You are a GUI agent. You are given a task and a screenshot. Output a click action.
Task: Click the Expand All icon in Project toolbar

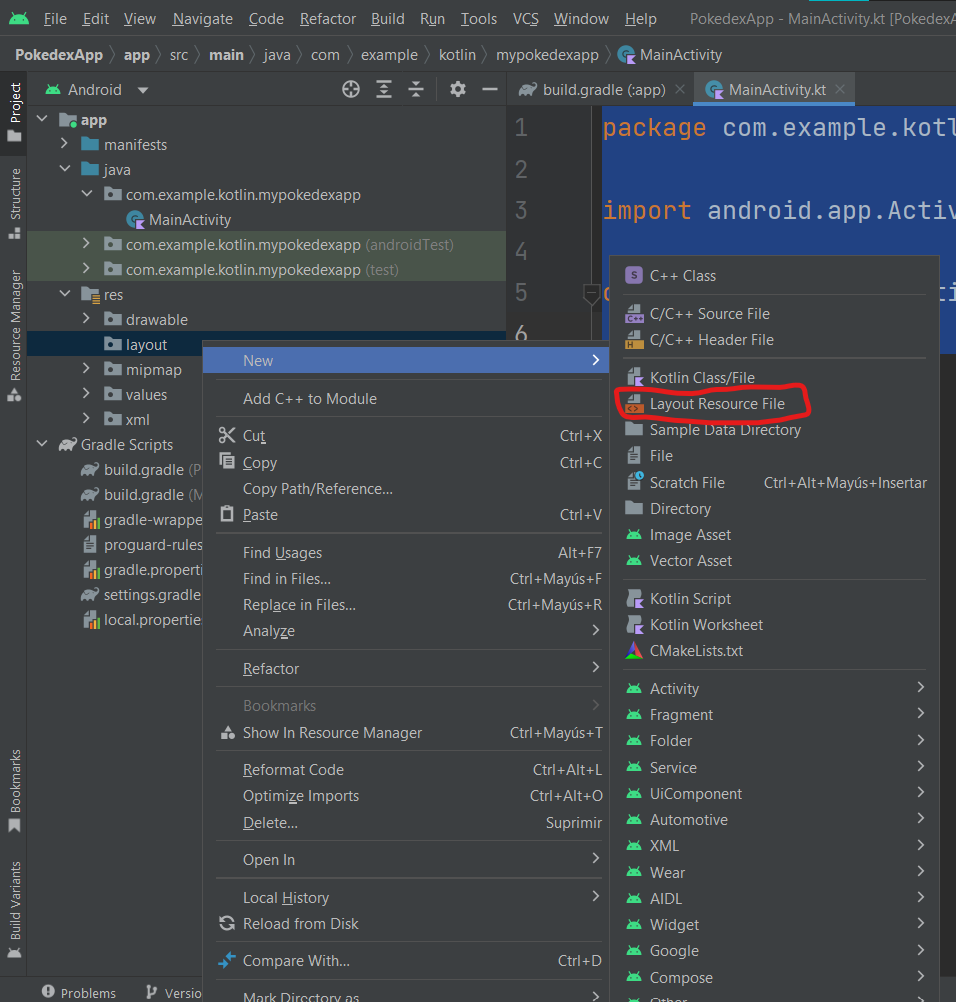(384, 90)
